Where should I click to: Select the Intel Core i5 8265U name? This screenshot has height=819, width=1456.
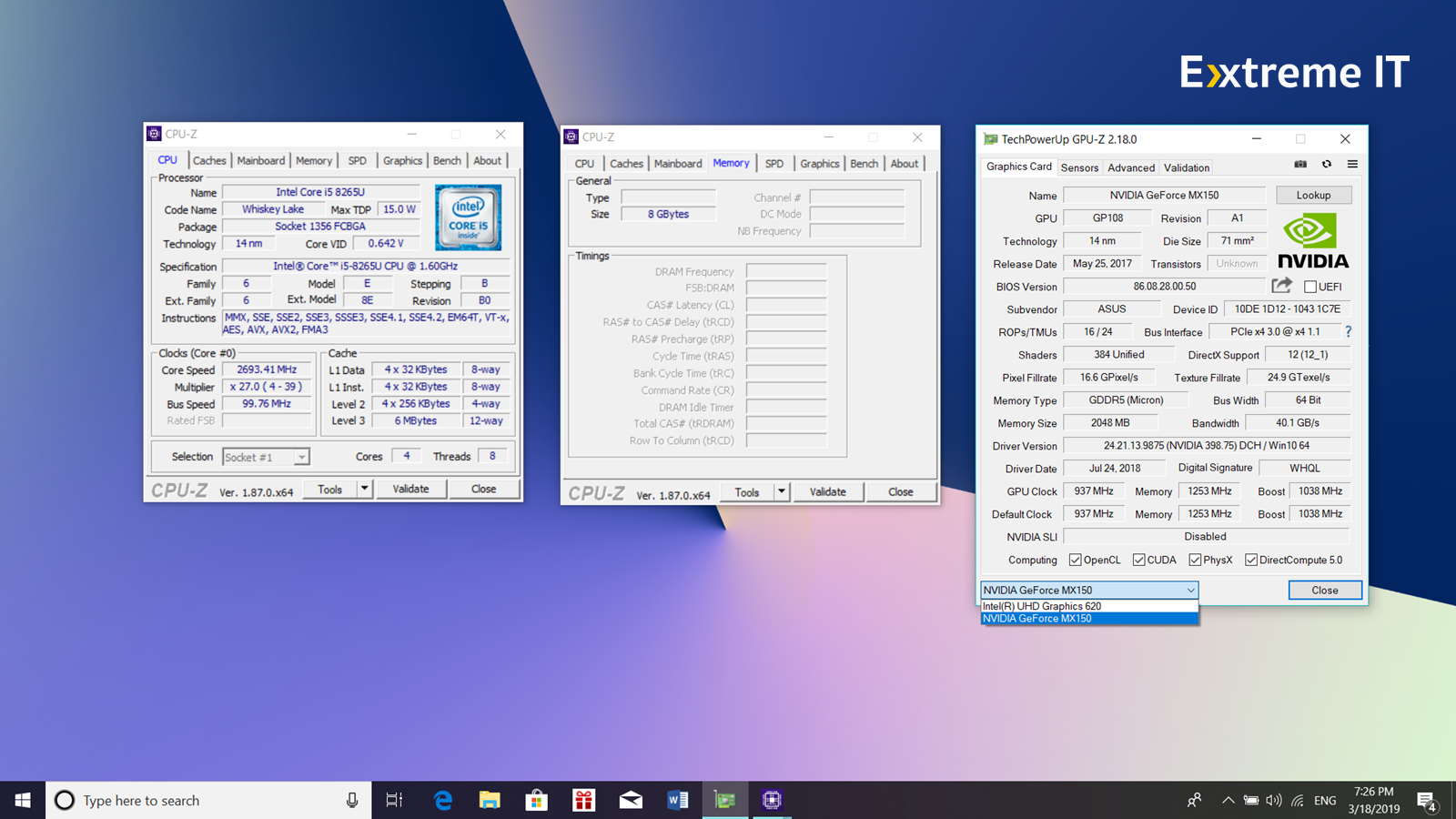click(x=320, y=192)
